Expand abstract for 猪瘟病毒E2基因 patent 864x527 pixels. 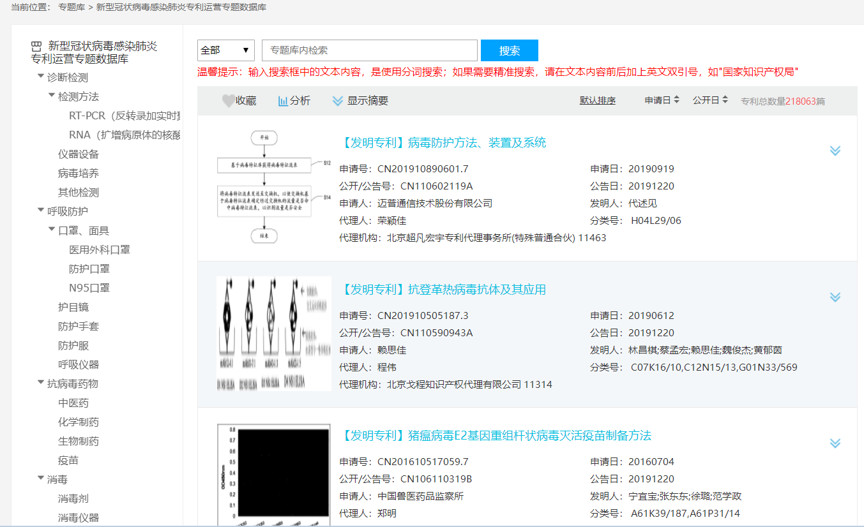coord(835,443)
